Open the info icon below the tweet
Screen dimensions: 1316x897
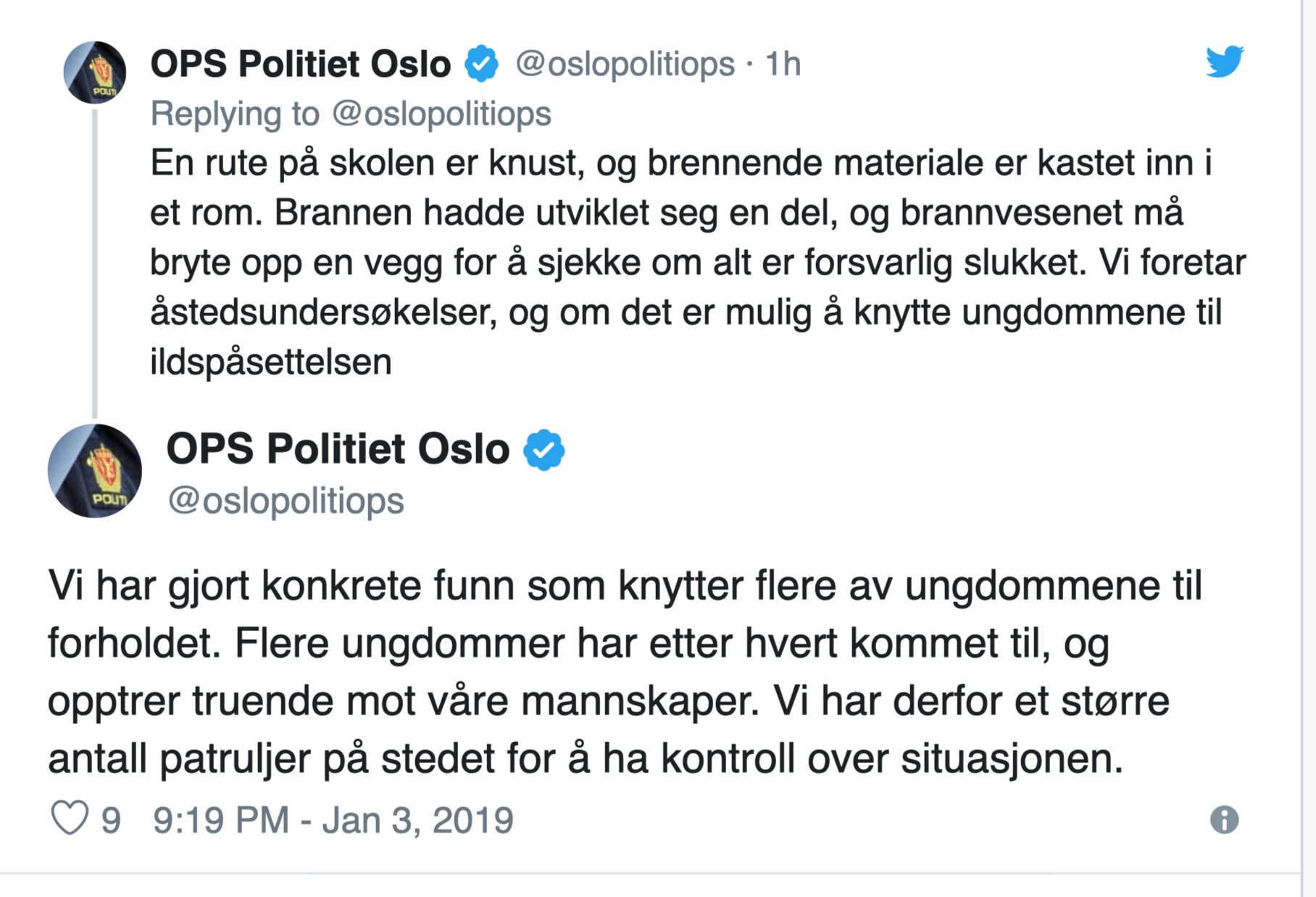click(x=1224, y=819)
